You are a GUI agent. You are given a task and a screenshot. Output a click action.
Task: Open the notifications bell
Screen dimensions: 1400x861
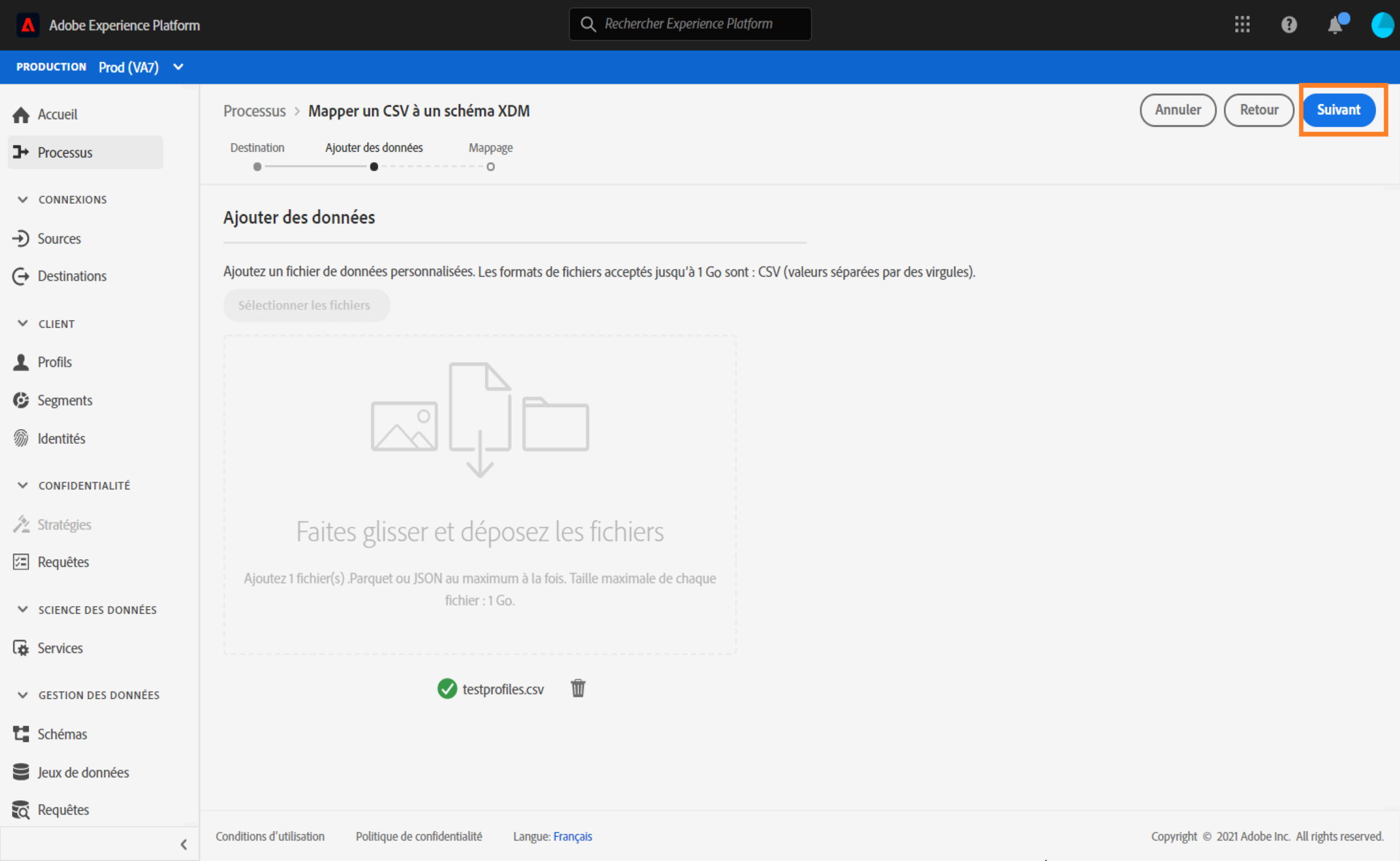1335,25
